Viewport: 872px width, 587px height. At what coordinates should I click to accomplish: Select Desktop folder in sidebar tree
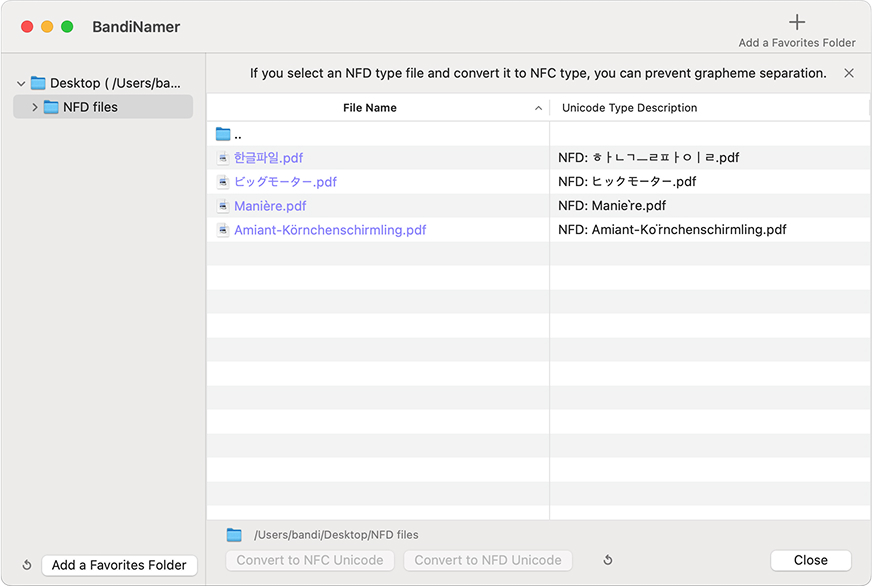(x=110, y=83)
